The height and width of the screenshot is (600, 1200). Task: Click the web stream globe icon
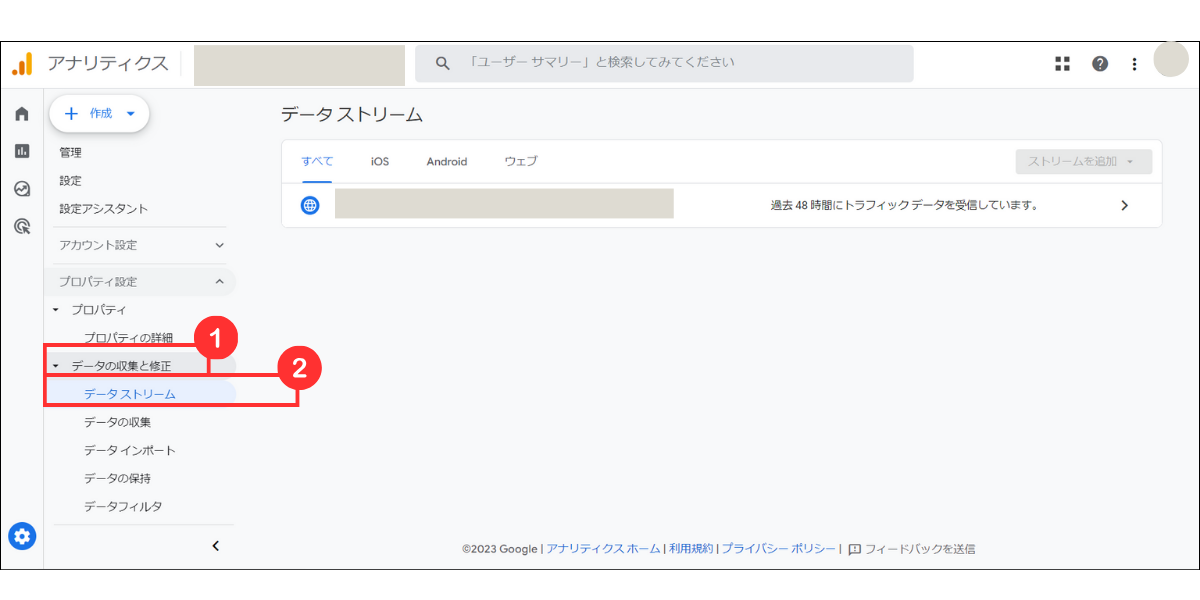click(311, 205)
